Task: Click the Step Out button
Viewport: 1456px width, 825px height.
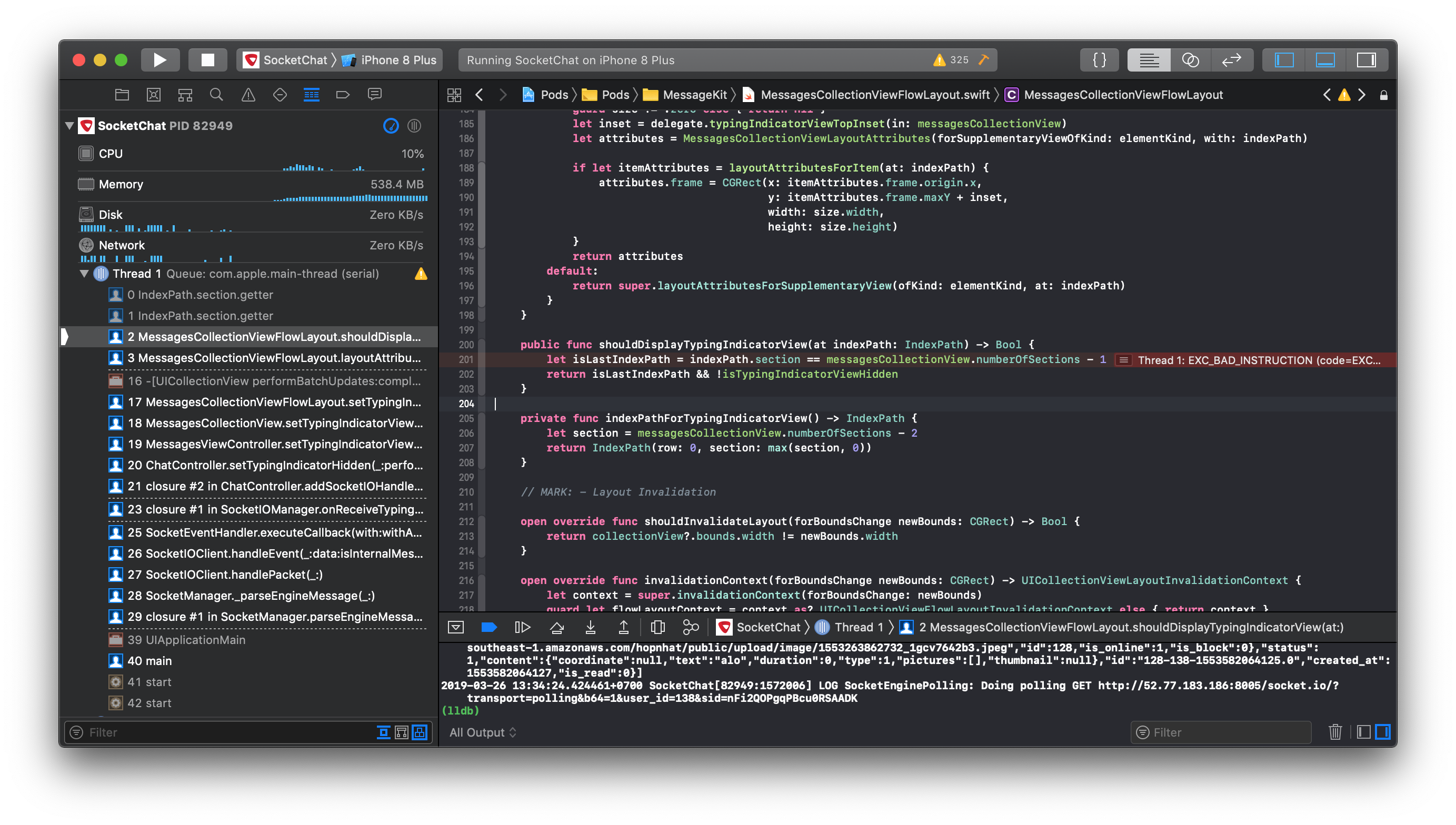Action: coord(623,627)
